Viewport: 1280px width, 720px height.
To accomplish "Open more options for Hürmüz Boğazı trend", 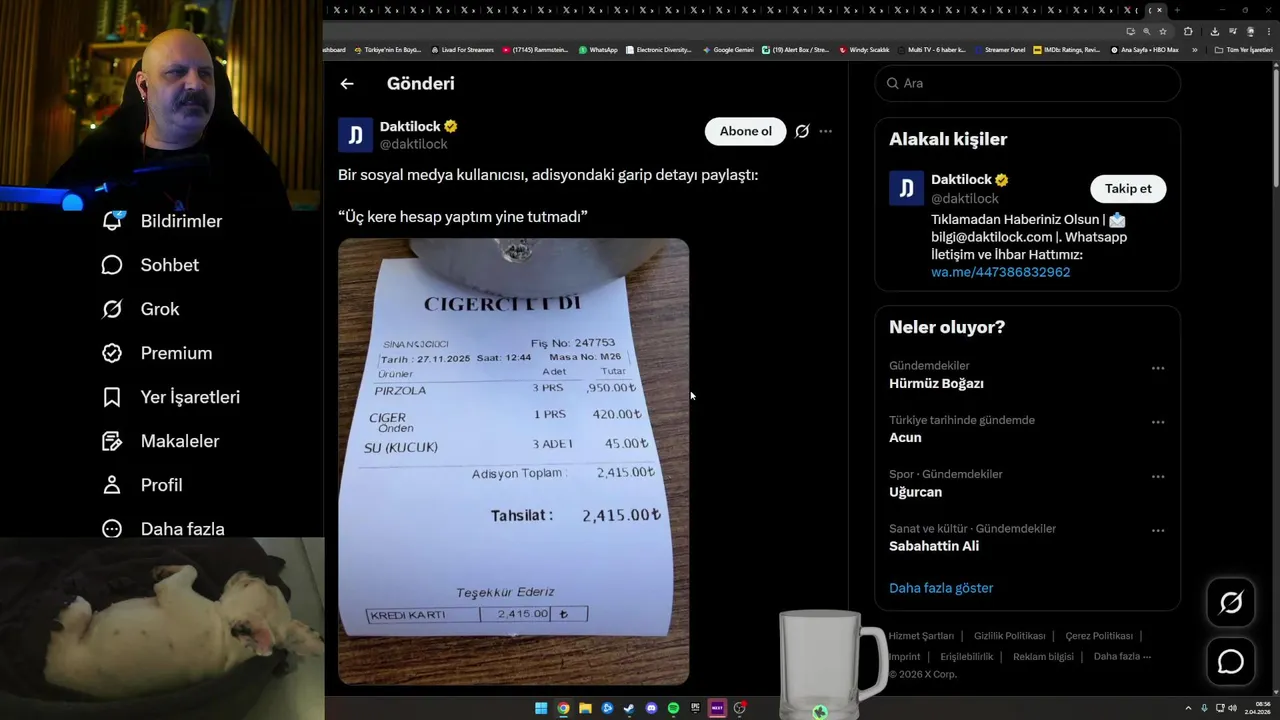I will 1158,368.
